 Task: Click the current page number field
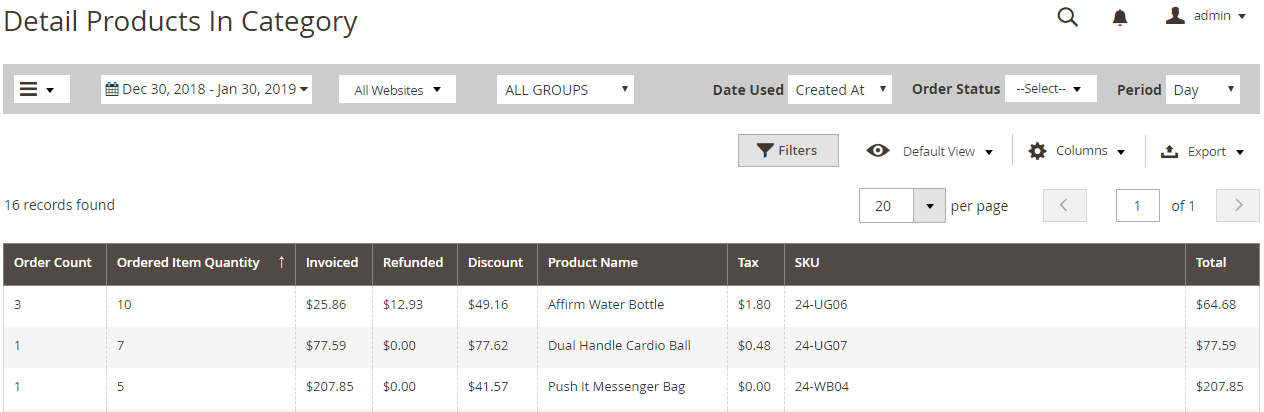click(1138, 205)
